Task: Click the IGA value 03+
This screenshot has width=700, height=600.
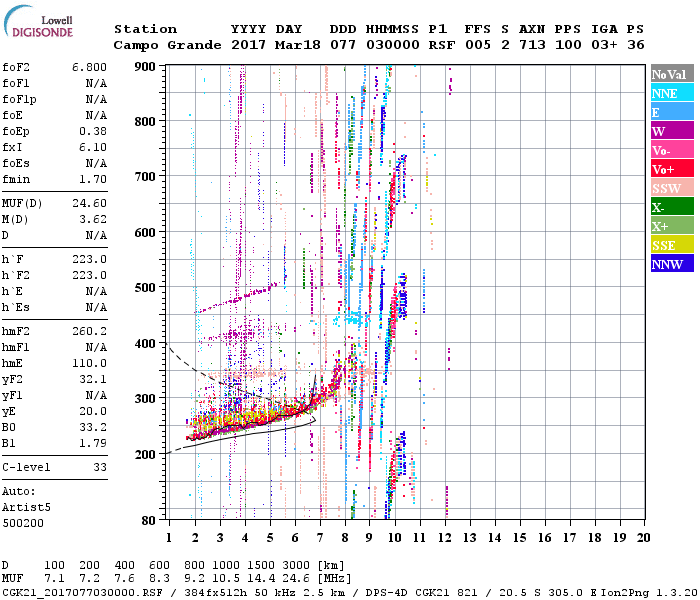Action: [x=604, y=45]
